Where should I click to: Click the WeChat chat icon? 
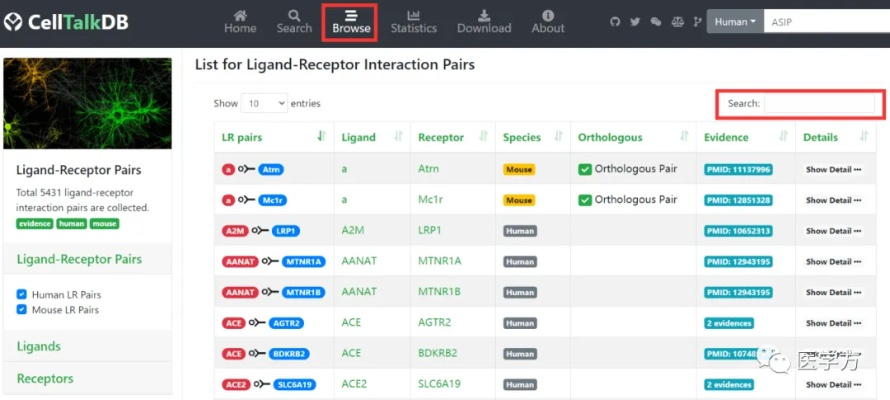(x=656, y=21)
